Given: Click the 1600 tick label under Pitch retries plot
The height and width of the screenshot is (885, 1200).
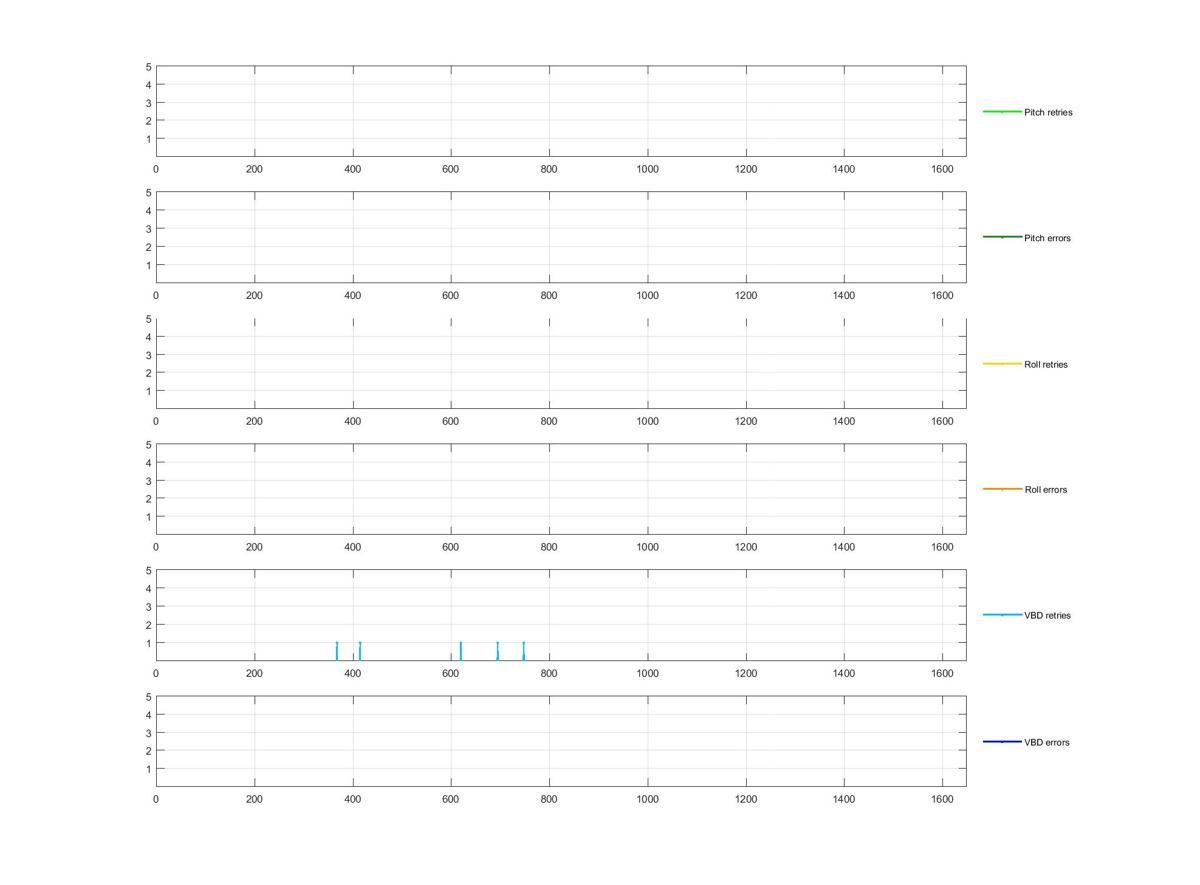Looking at the screenshot, I should click(942, 170).
